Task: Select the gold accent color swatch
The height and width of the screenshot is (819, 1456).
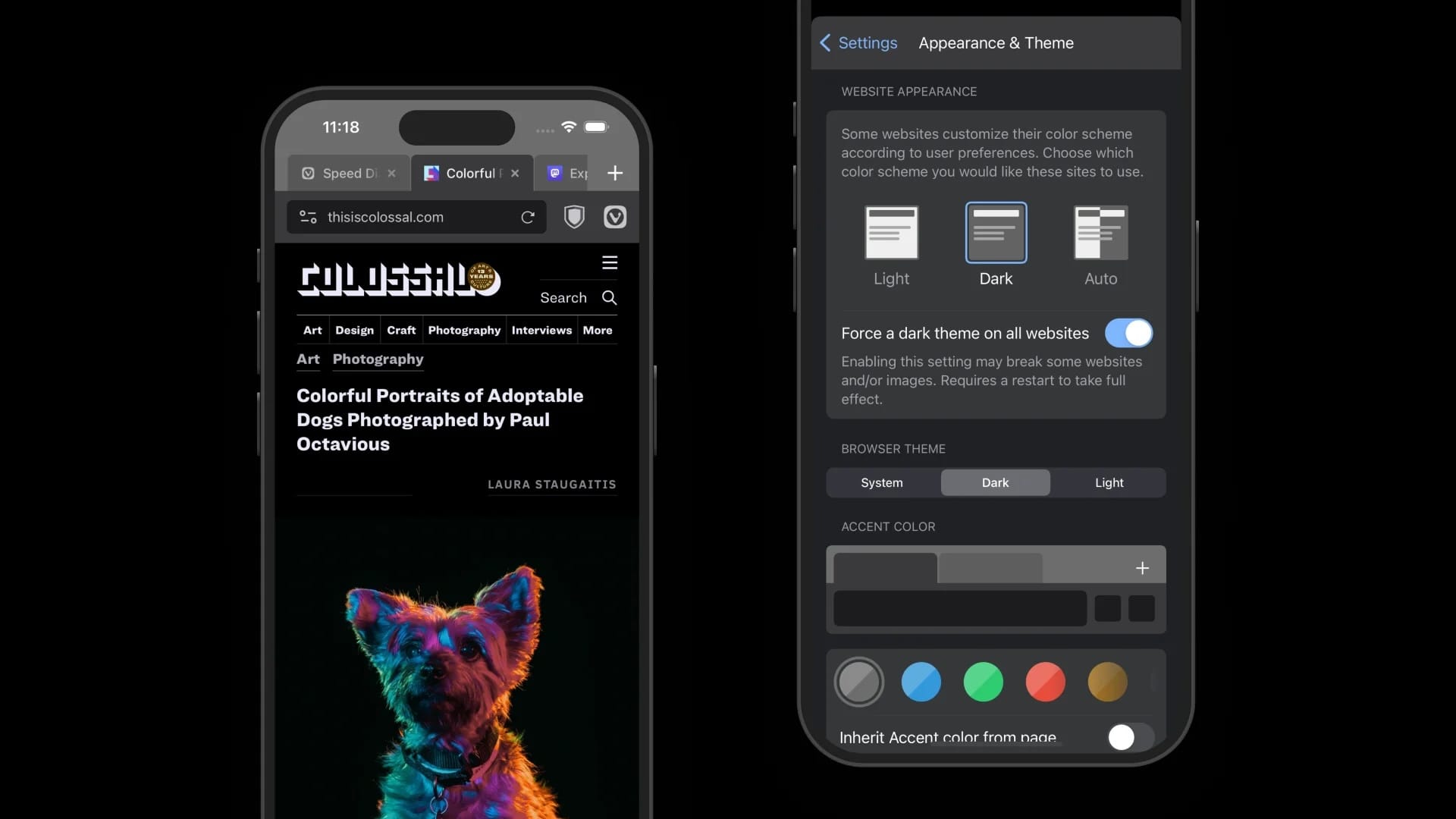Action: pos(1107,681)
